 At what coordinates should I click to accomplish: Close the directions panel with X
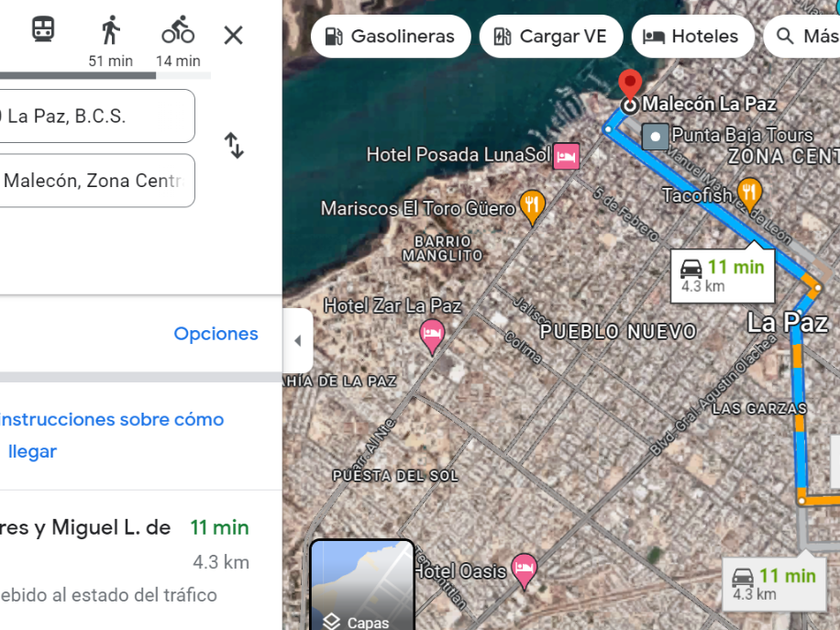coord(233,35)
